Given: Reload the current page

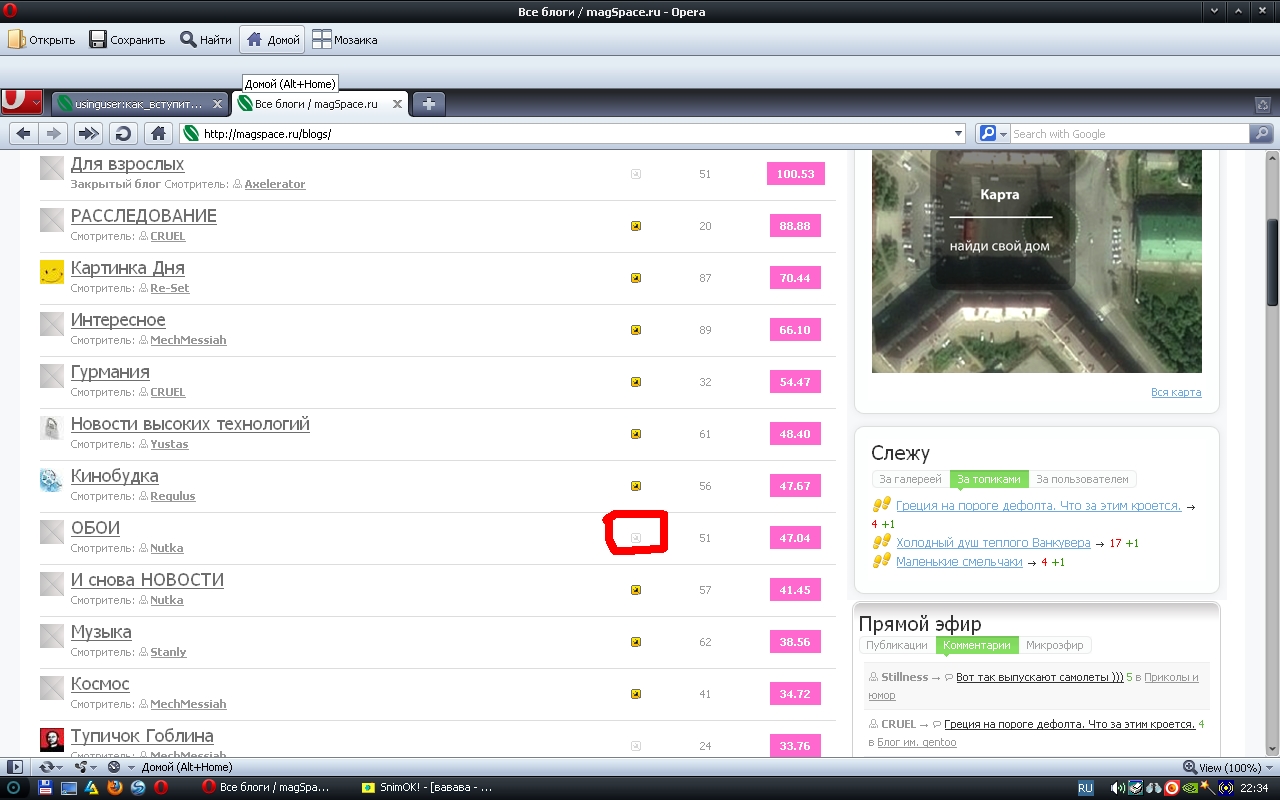Looking at the screenshot, I should (x=123, y=133).
